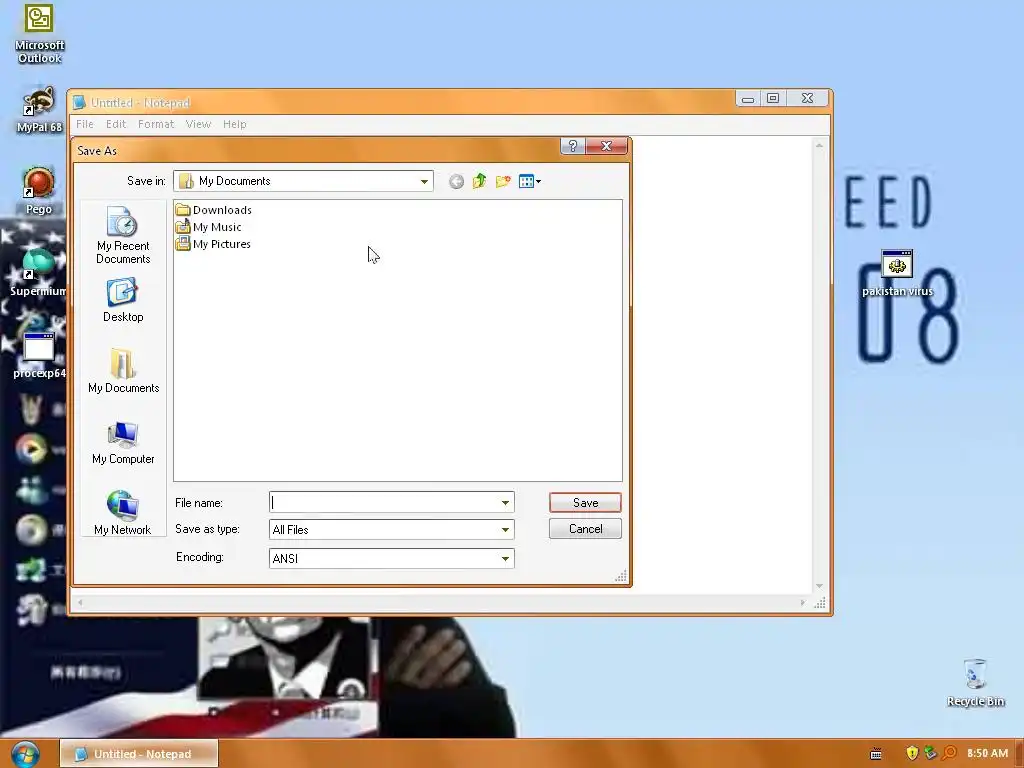This screenshot has height=768, width=1024.
Task: Expand the Save in location dropdown
Action: point(424,182)
